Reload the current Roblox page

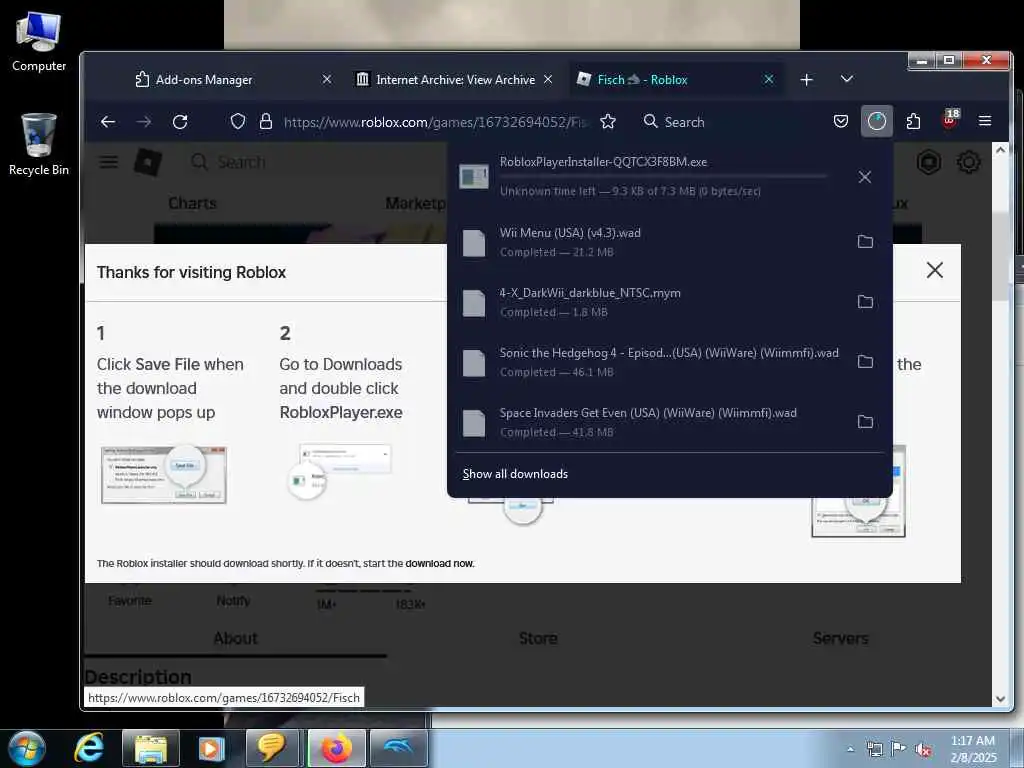[x=180, y=121]
